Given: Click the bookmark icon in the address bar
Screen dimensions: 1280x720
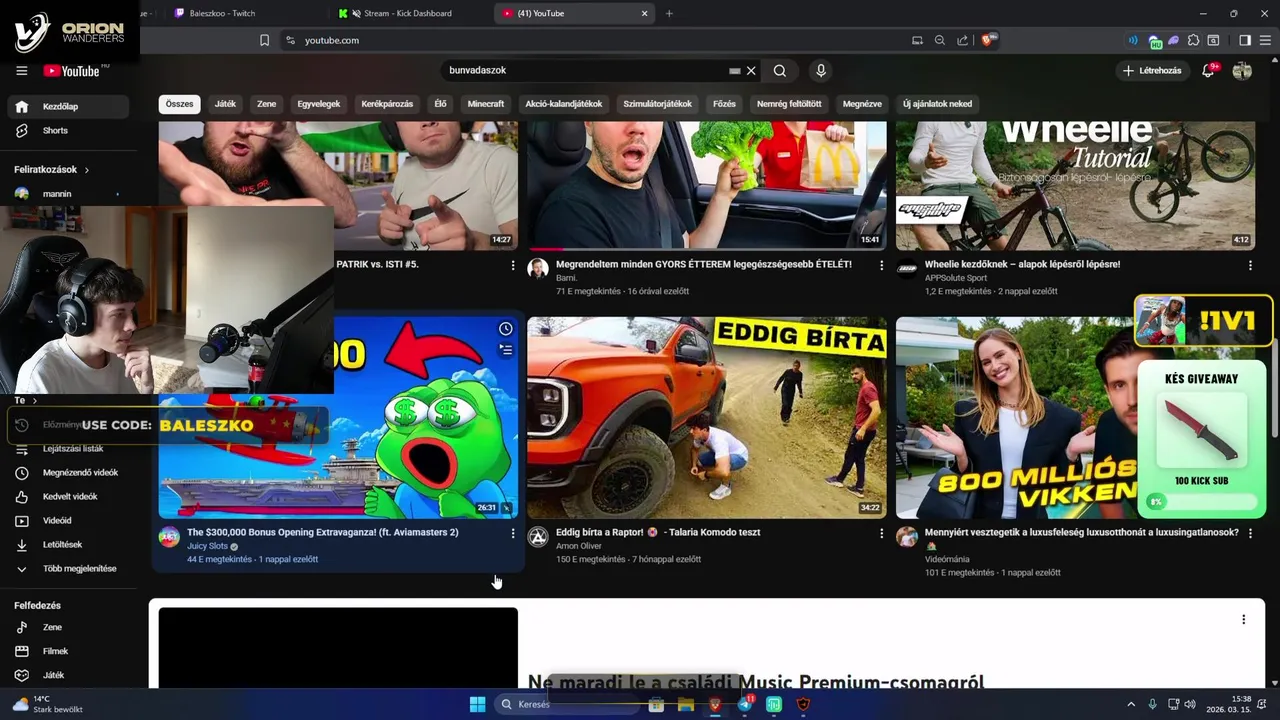Looking at the screenshot, I should [264, 40].
